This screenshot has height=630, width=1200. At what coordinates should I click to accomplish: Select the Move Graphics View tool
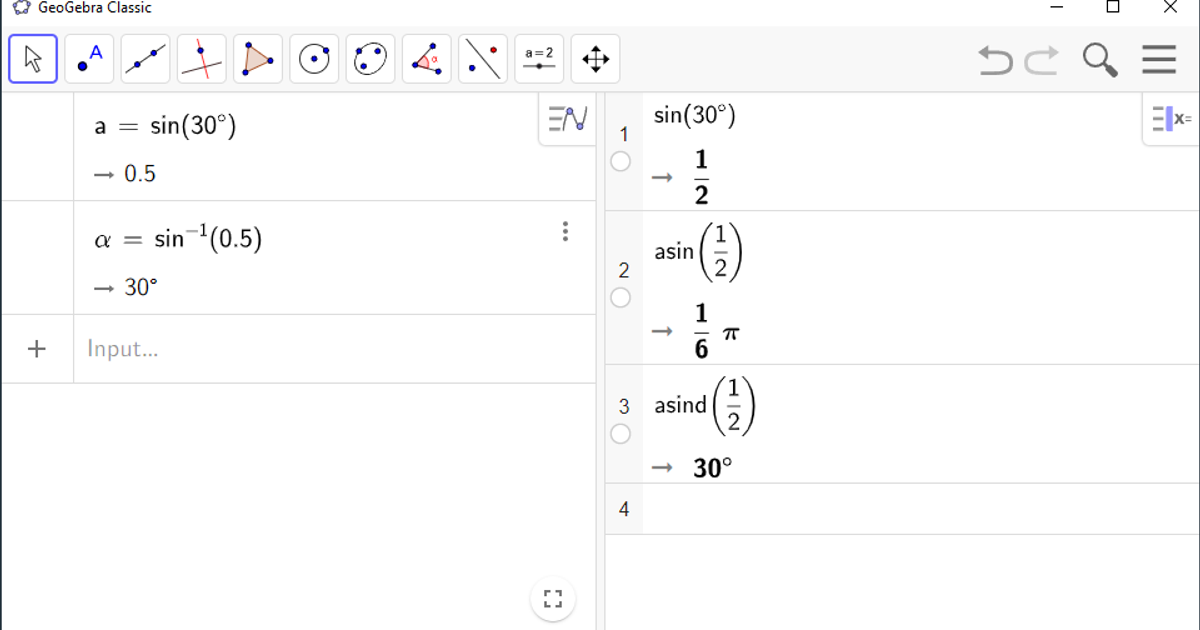click(595, 59)
